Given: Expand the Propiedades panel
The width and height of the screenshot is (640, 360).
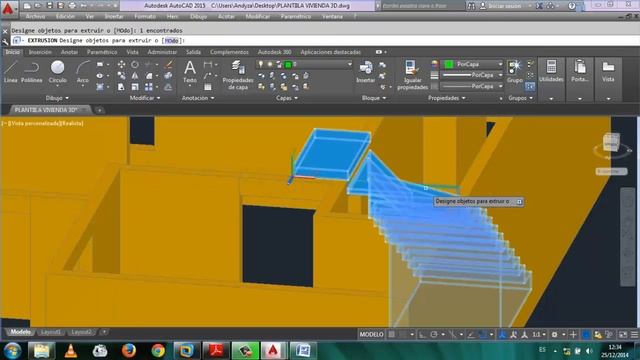Looking at the screenshot, I should [447, 98].
